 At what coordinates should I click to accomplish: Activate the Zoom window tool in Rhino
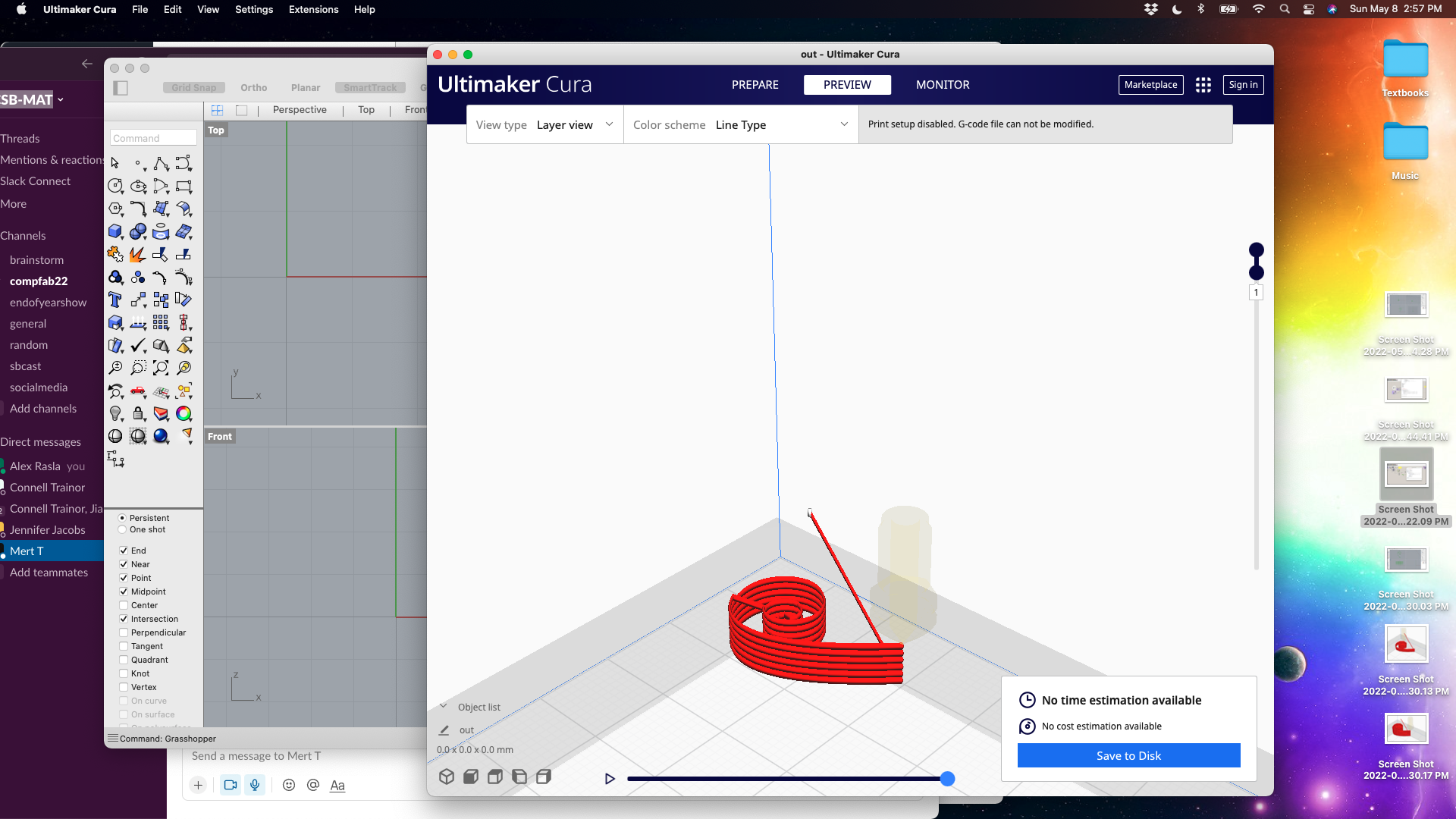pos(138,366)
